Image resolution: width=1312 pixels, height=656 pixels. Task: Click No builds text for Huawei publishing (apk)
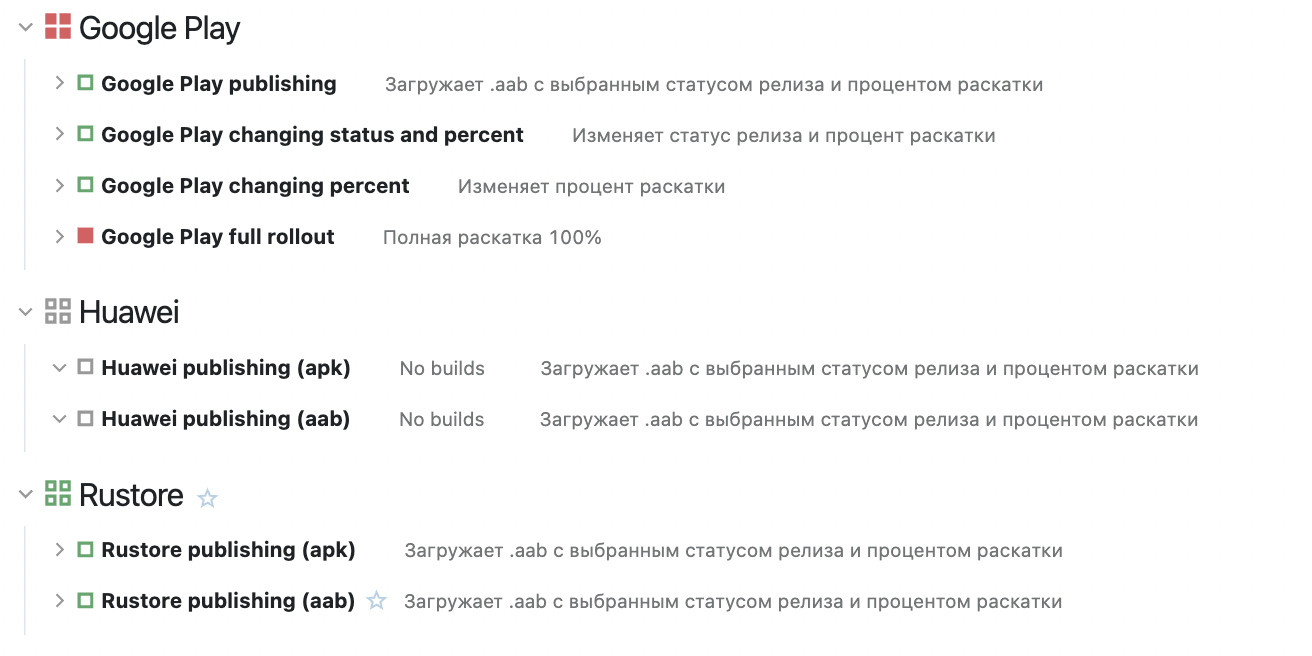(442, 368)
